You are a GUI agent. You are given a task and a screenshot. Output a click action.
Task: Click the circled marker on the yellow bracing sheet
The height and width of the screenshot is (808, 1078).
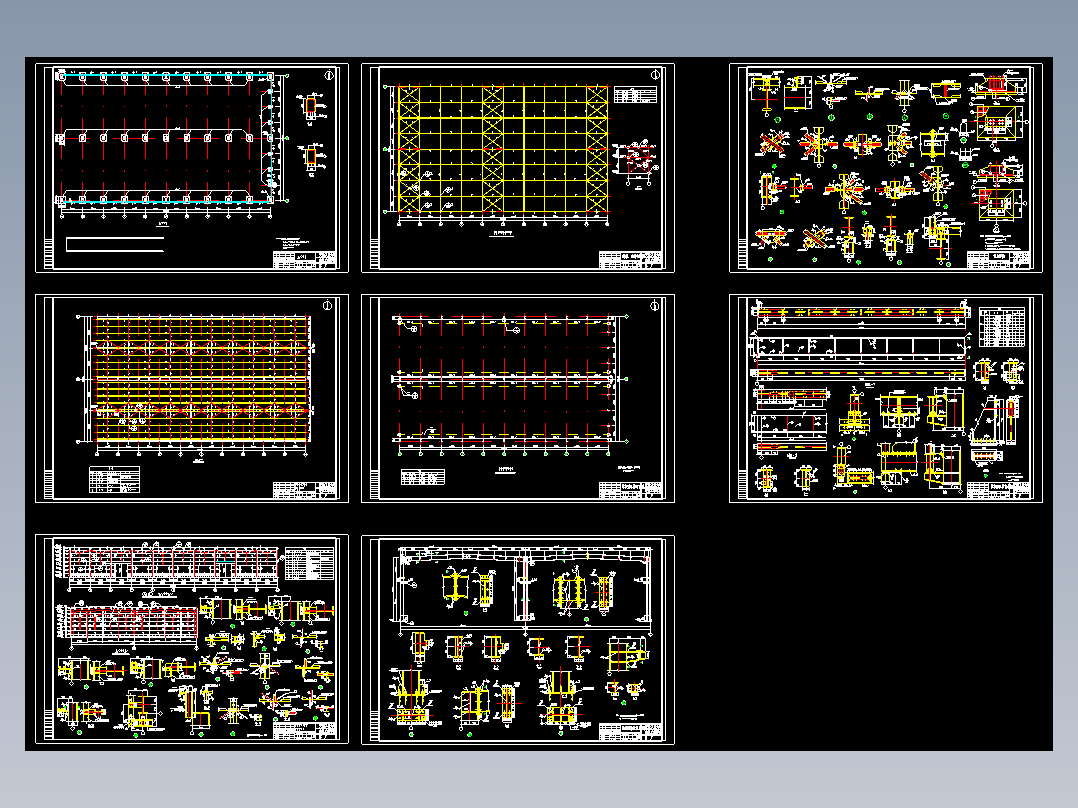[x=654, y=75]
